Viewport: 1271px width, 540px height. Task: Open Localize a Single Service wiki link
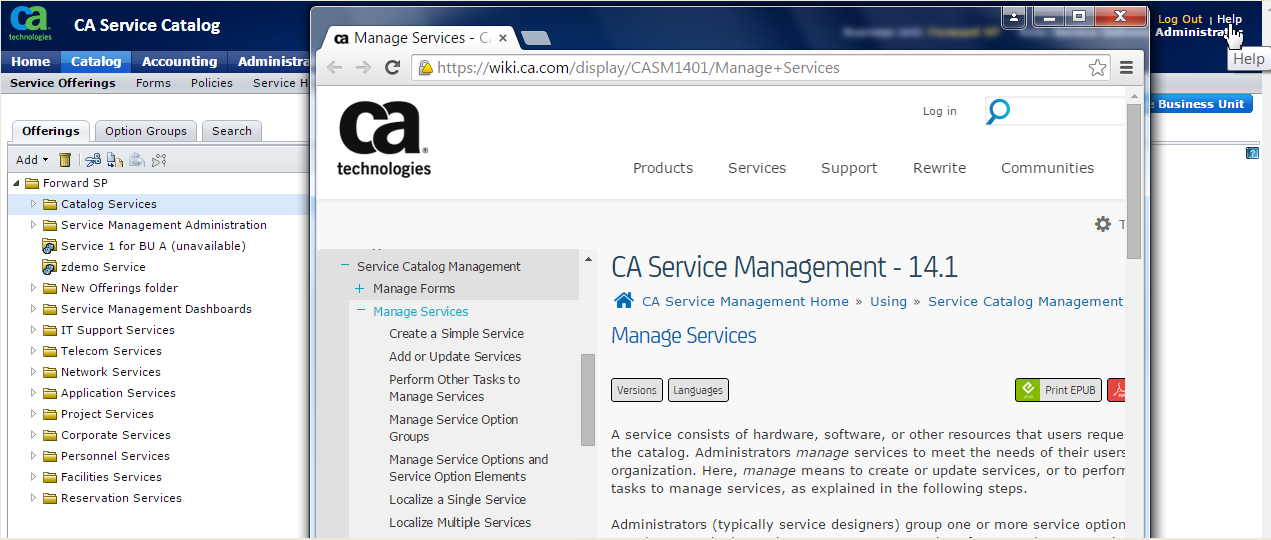coord(457,500)
